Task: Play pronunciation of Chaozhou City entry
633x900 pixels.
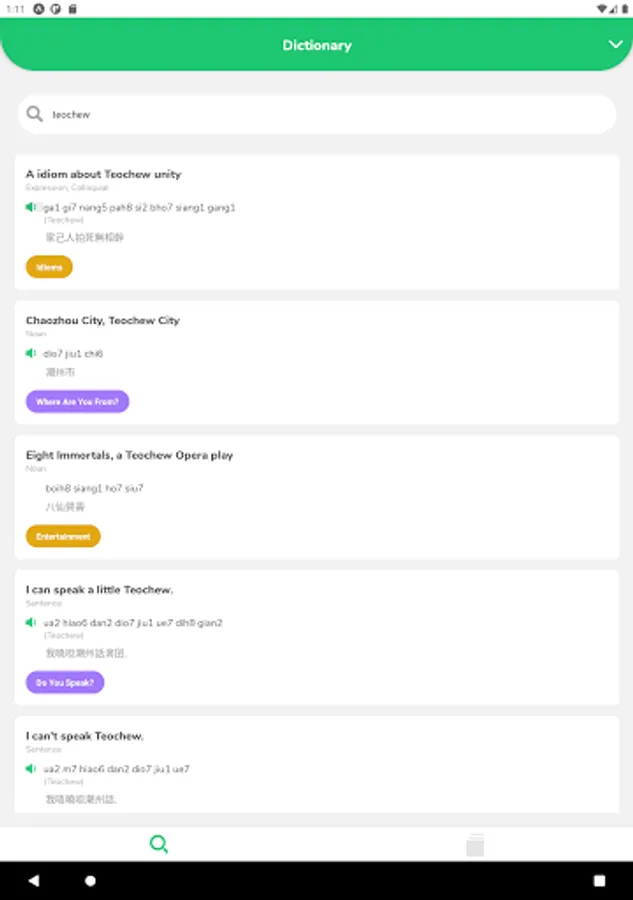Action: tap(31, 353)
